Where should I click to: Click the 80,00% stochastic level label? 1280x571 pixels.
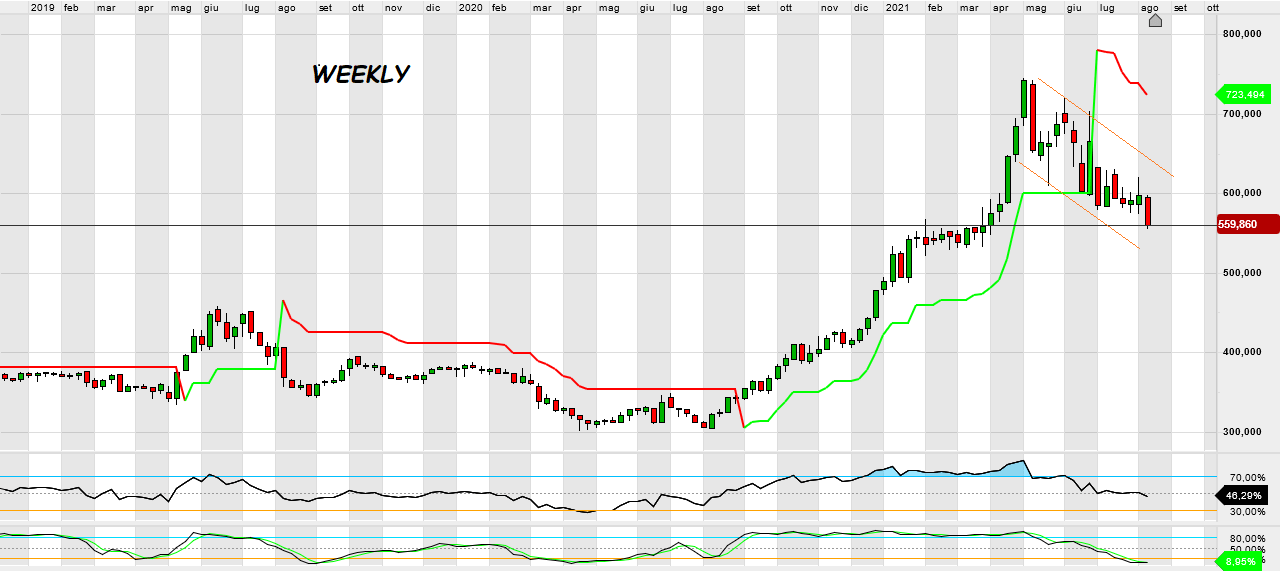click(1247, 538)
